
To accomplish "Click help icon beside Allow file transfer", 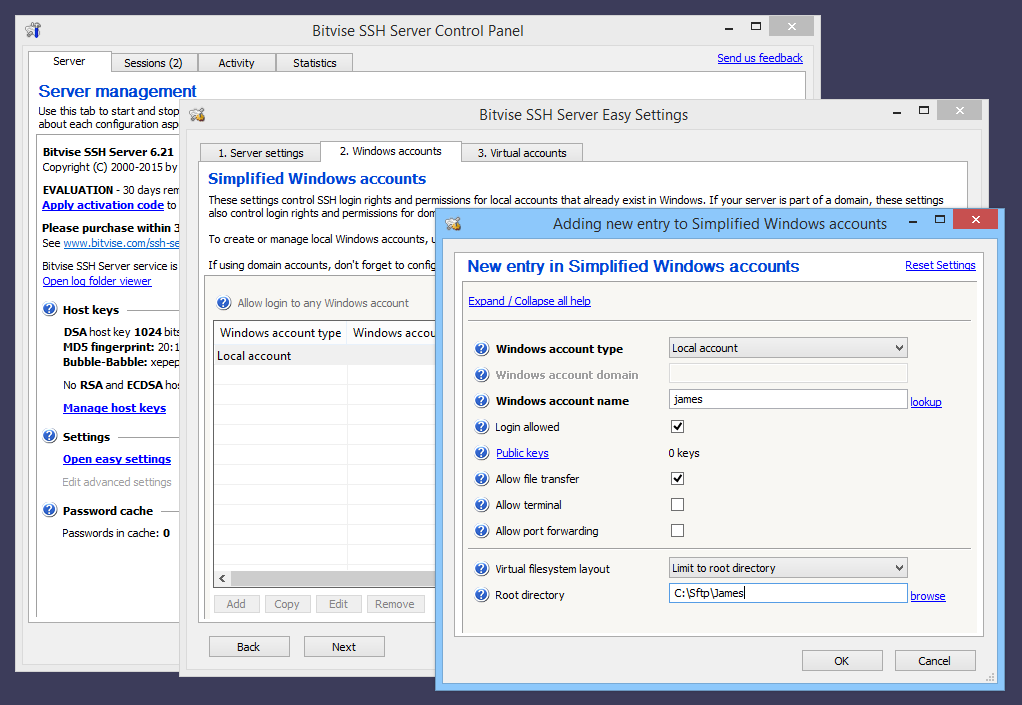I will tap(483, 479).
